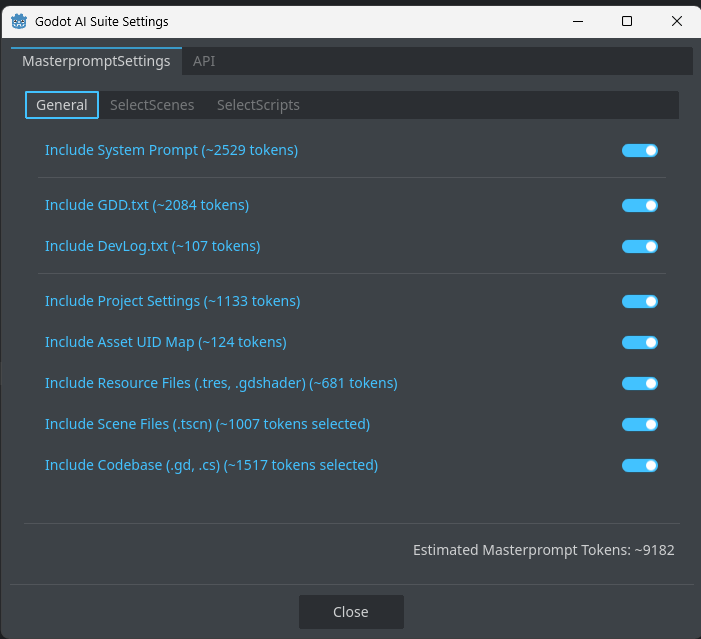This screenshot has width=701, height=639.
Task: Switch to the SelectScenes tab
Action: click(152, 105)
